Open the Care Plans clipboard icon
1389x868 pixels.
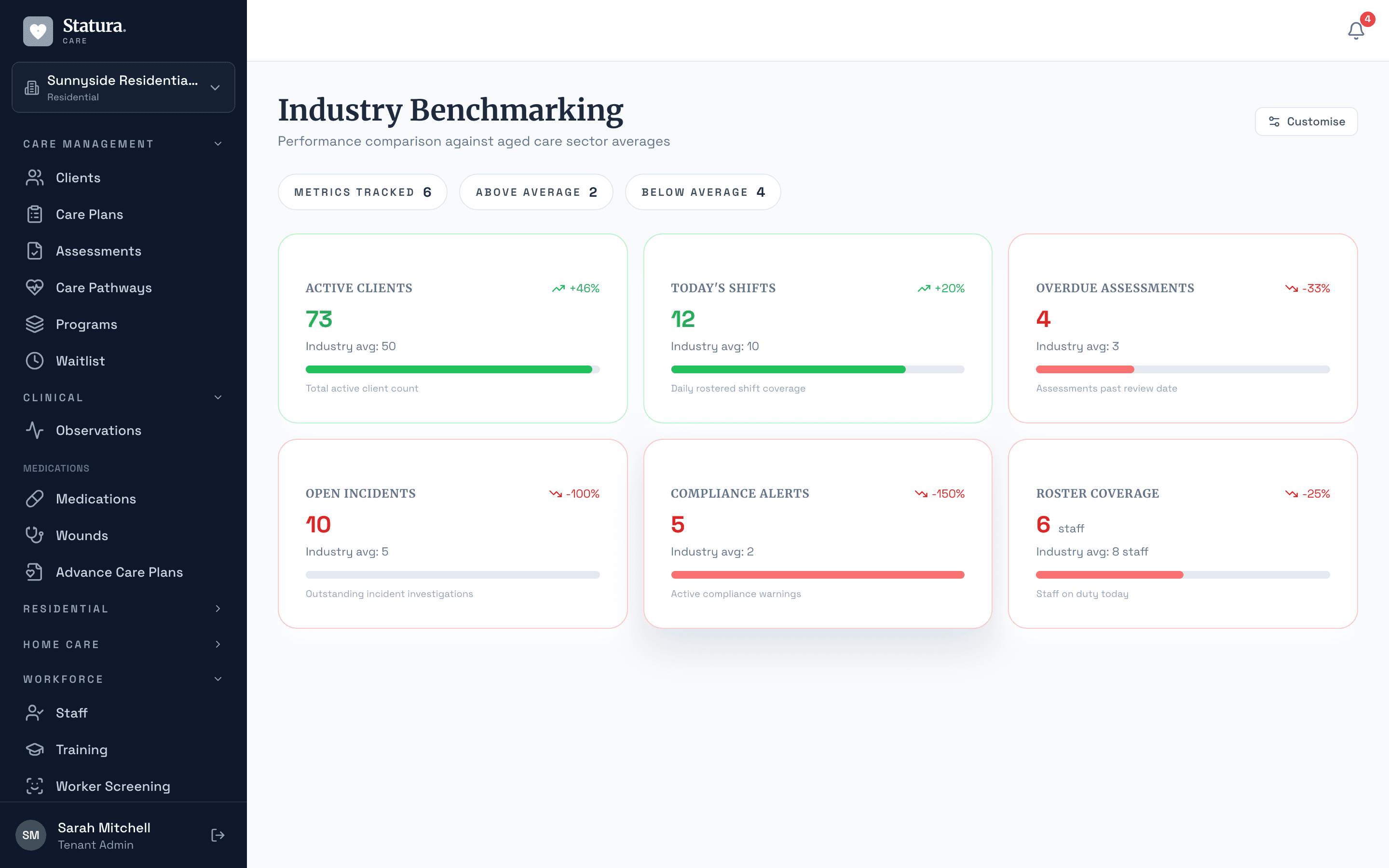coord(34,214)
